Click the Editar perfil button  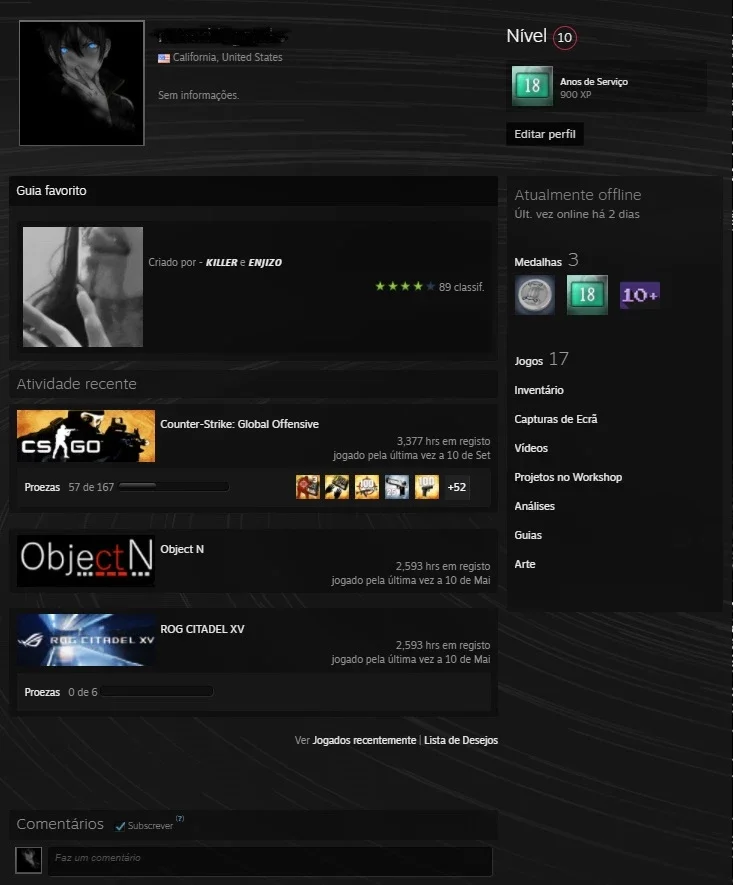click(545, 134)
